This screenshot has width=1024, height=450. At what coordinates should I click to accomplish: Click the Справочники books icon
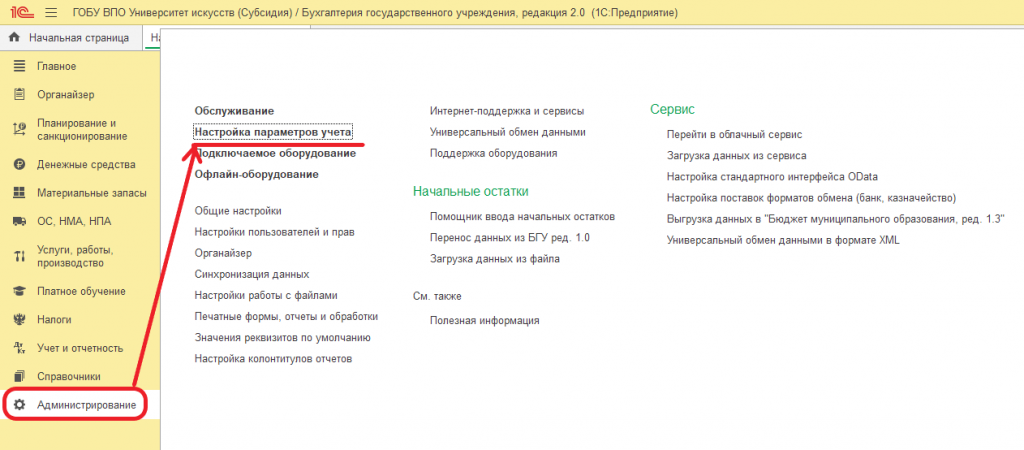[x=19, y=377]
